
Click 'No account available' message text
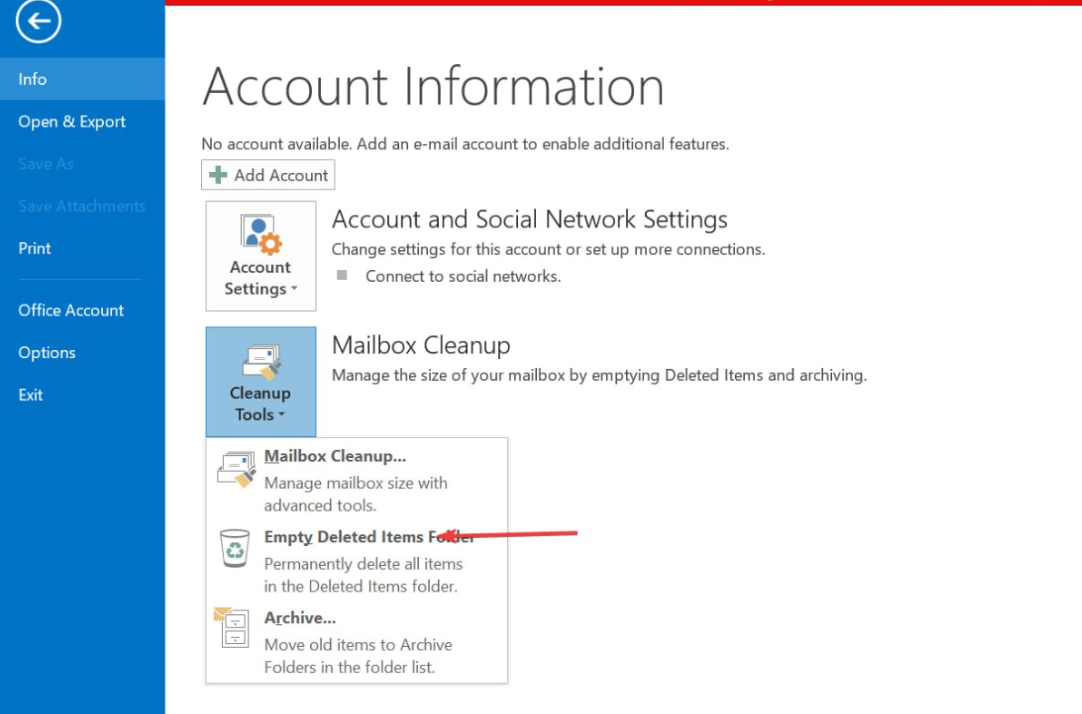465,143
